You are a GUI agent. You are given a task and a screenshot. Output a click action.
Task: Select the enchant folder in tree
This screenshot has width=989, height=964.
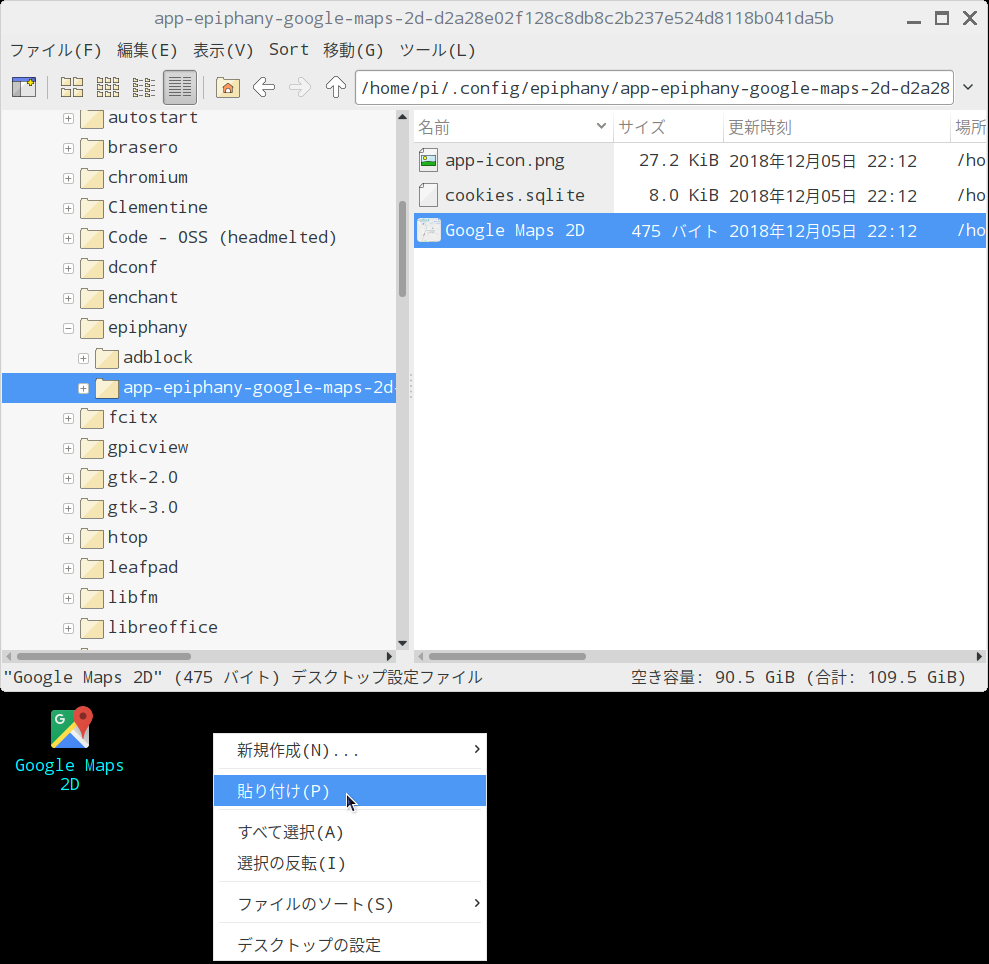(143, 298)
